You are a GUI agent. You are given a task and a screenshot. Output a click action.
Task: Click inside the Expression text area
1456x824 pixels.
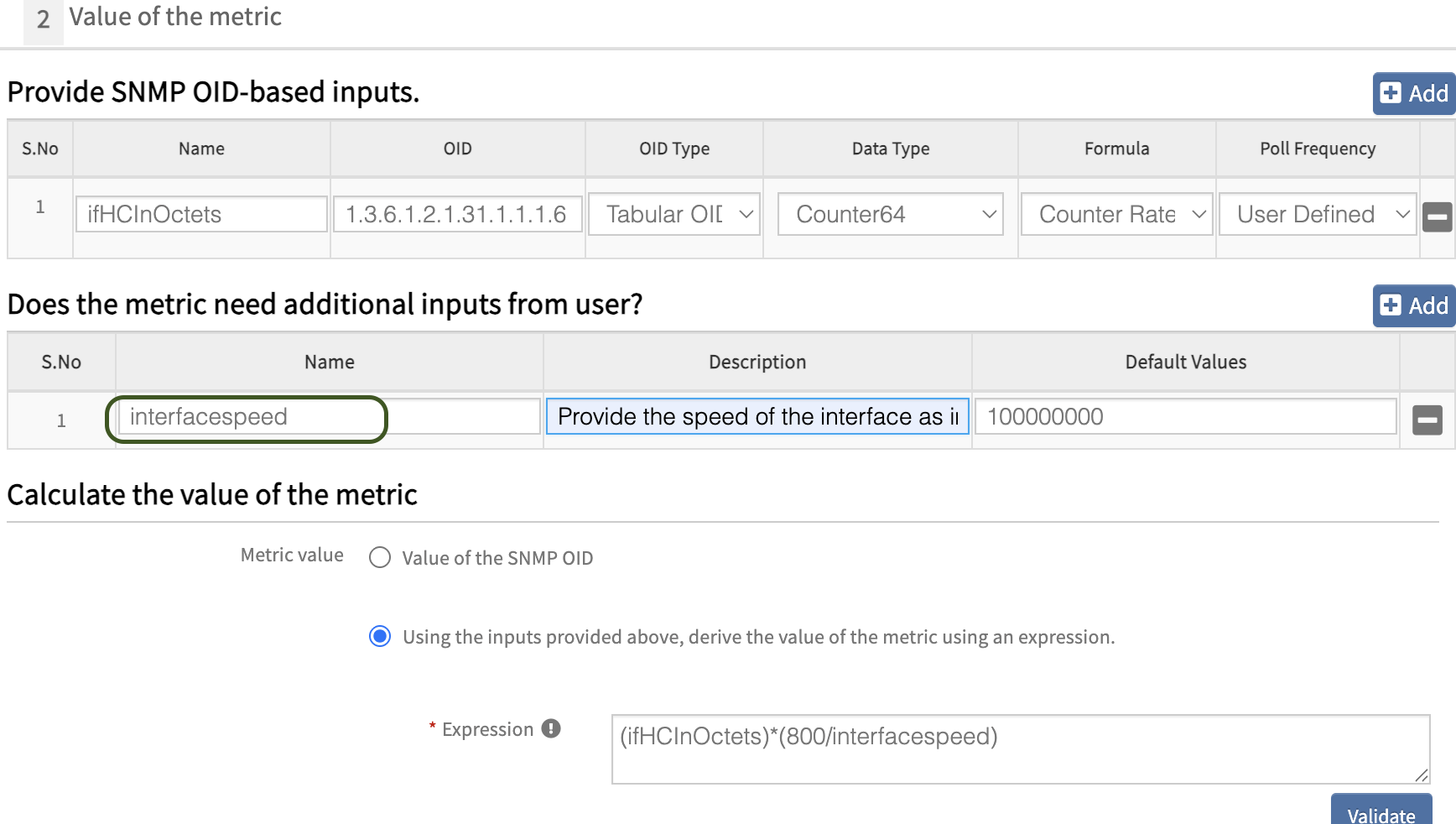coord(1020,749)
